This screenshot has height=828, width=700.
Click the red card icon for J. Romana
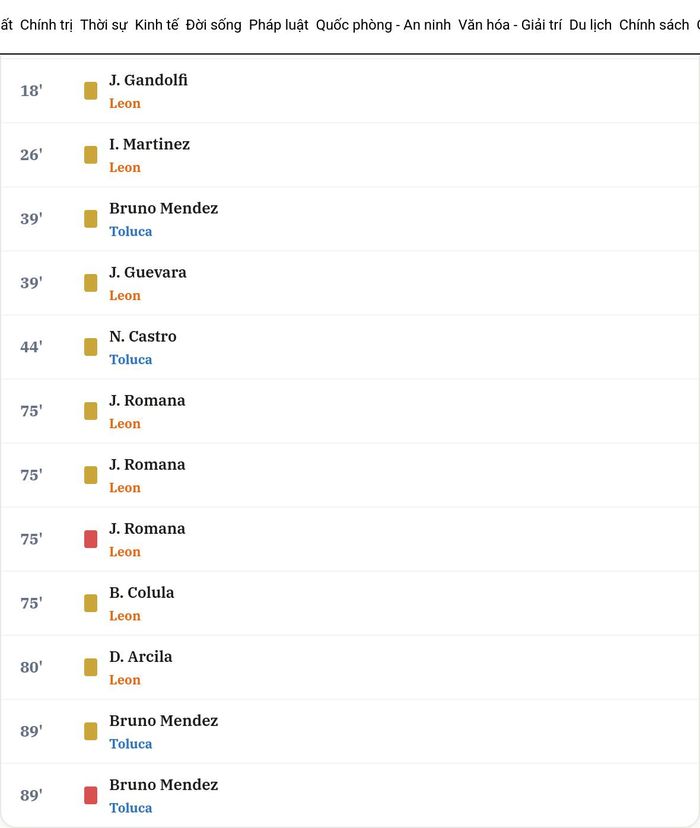91,539
